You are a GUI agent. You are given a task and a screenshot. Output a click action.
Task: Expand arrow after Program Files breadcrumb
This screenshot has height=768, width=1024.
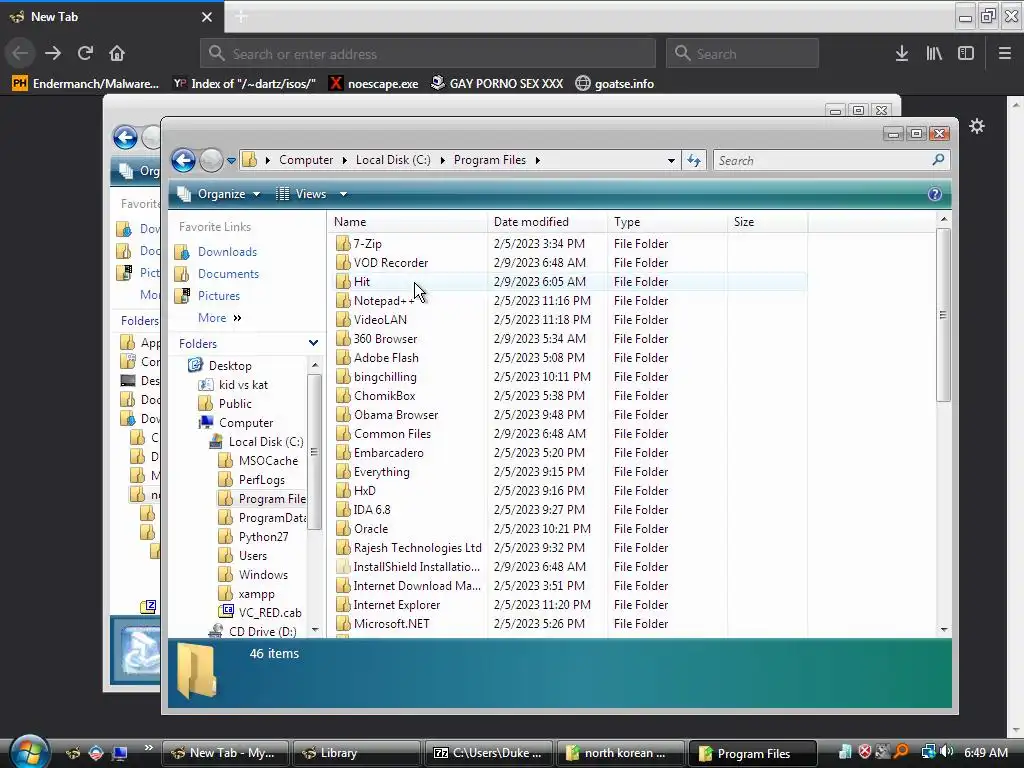pyautogui.click(x=537, y=160)
